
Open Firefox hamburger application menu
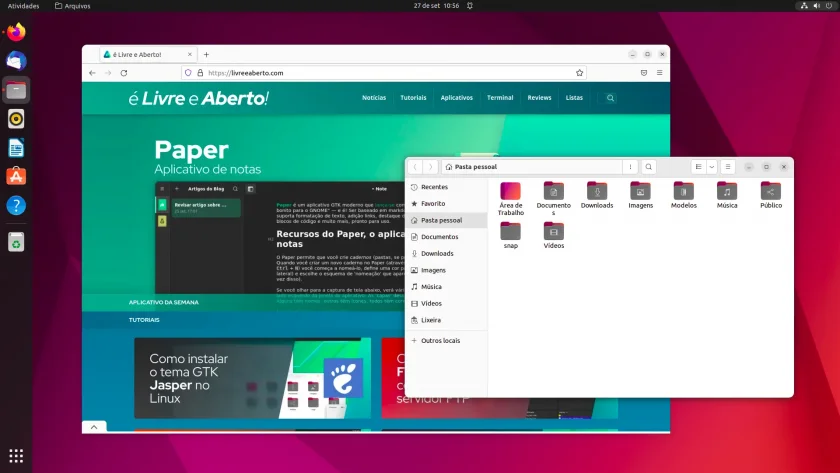tap(659, 73)
